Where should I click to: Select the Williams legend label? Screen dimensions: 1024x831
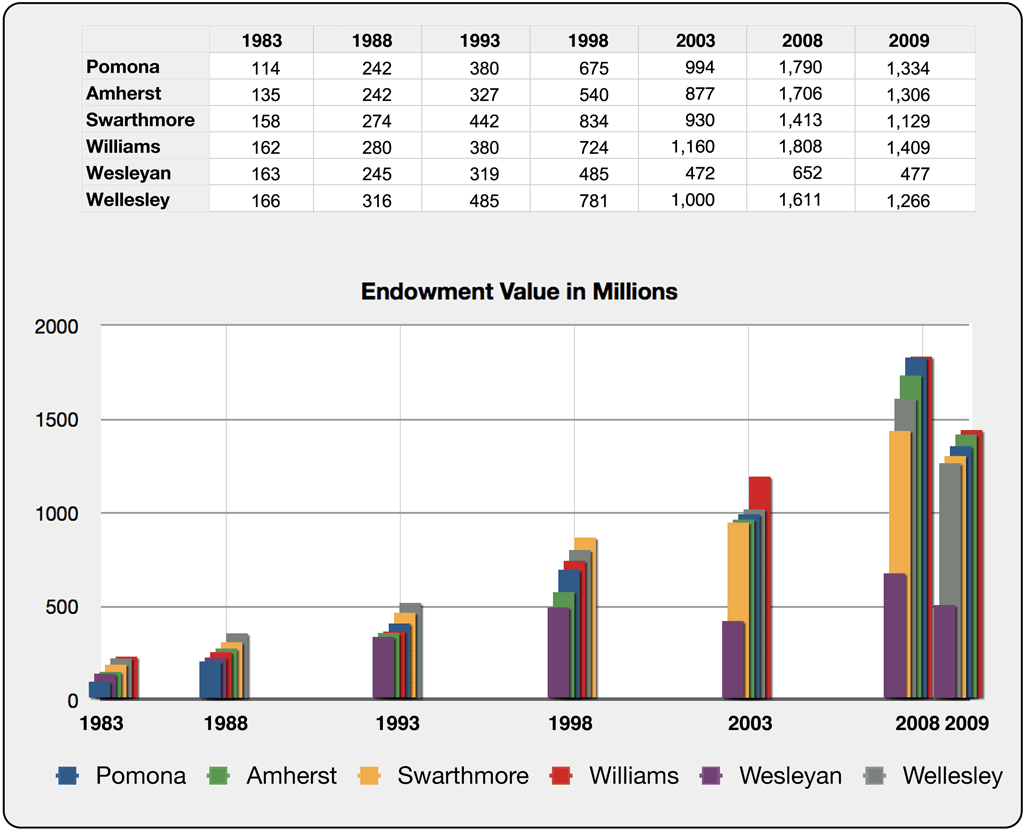(x=634, y=775)
